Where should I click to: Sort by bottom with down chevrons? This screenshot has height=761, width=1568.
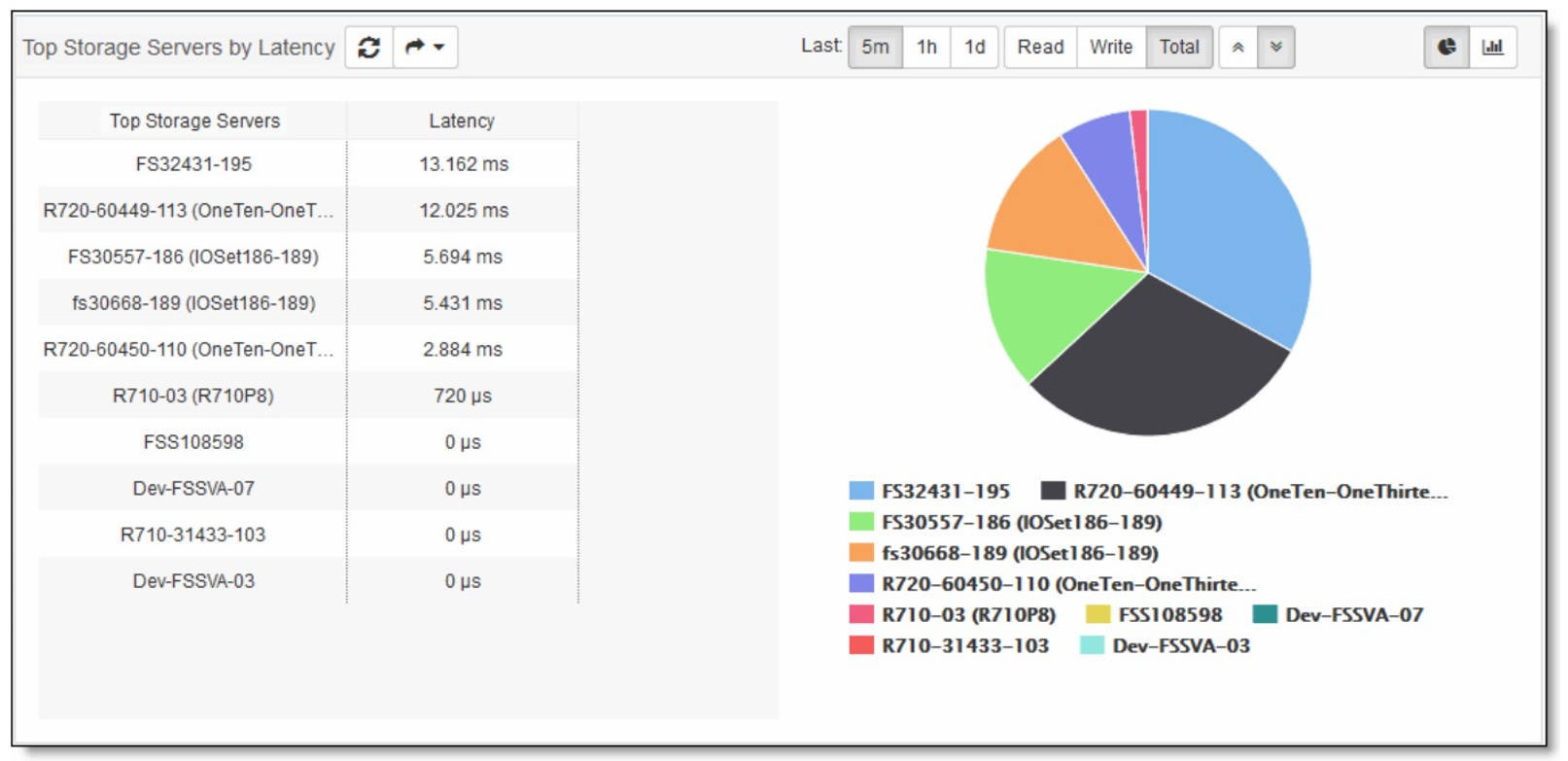[x=1276, y=47]
